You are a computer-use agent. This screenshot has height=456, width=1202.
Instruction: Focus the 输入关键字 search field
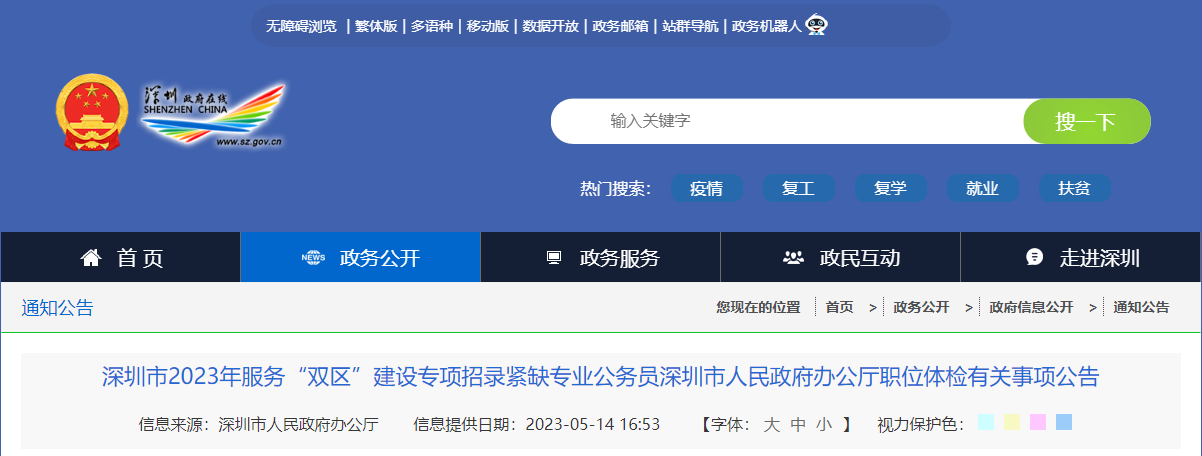click(x=780, y=121)
